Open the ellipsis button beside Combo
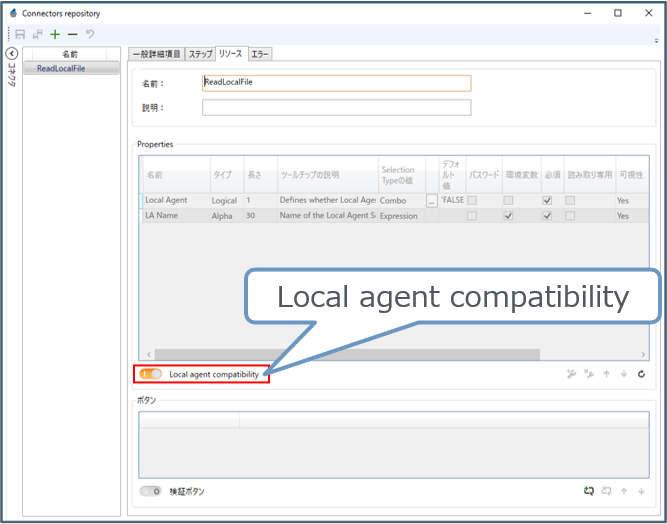This screenshot has height=524, width=667. pyautogui.click(x=432, y=201)
